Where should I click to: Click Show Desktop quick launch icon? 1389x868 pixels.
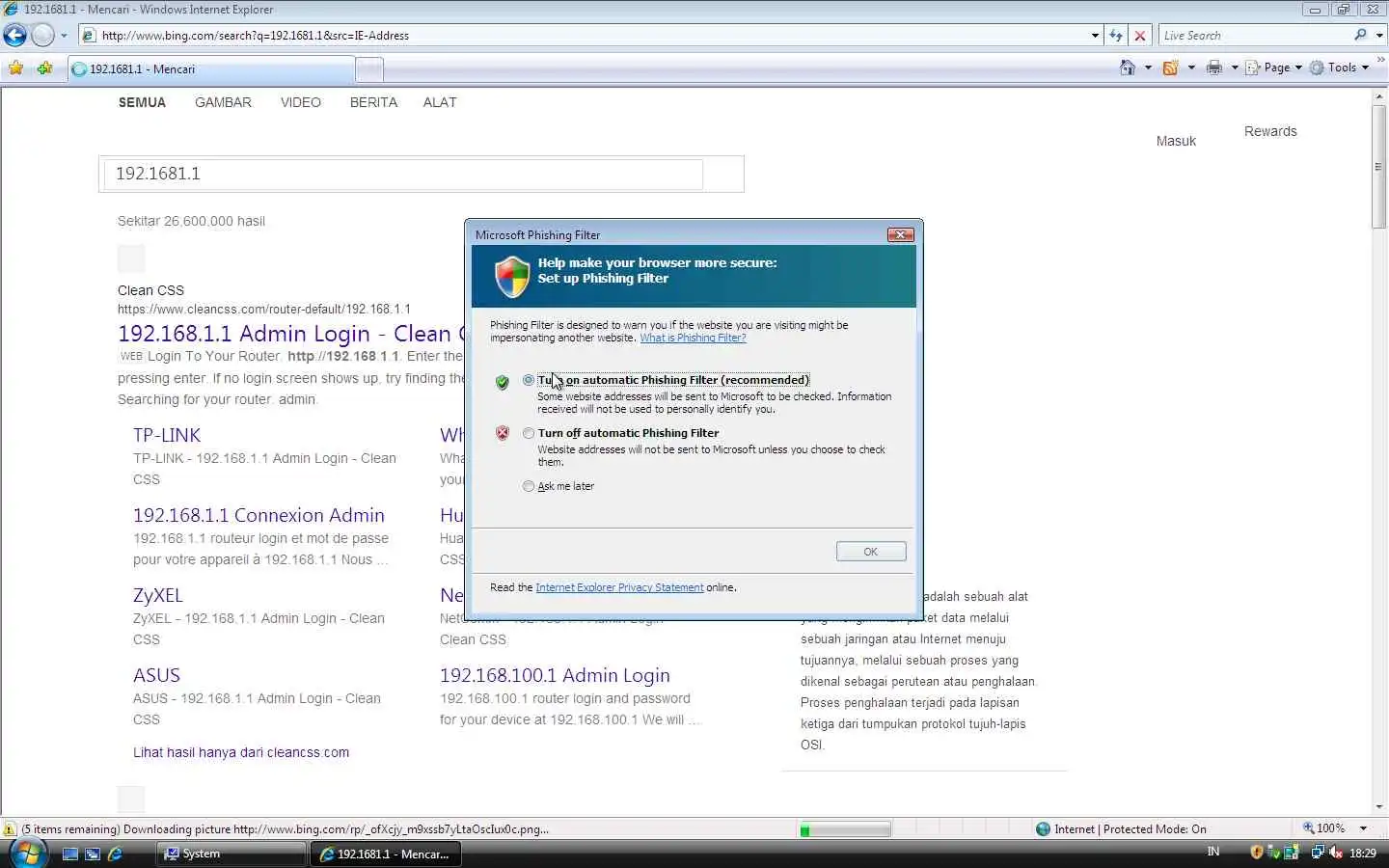point(69,854)
